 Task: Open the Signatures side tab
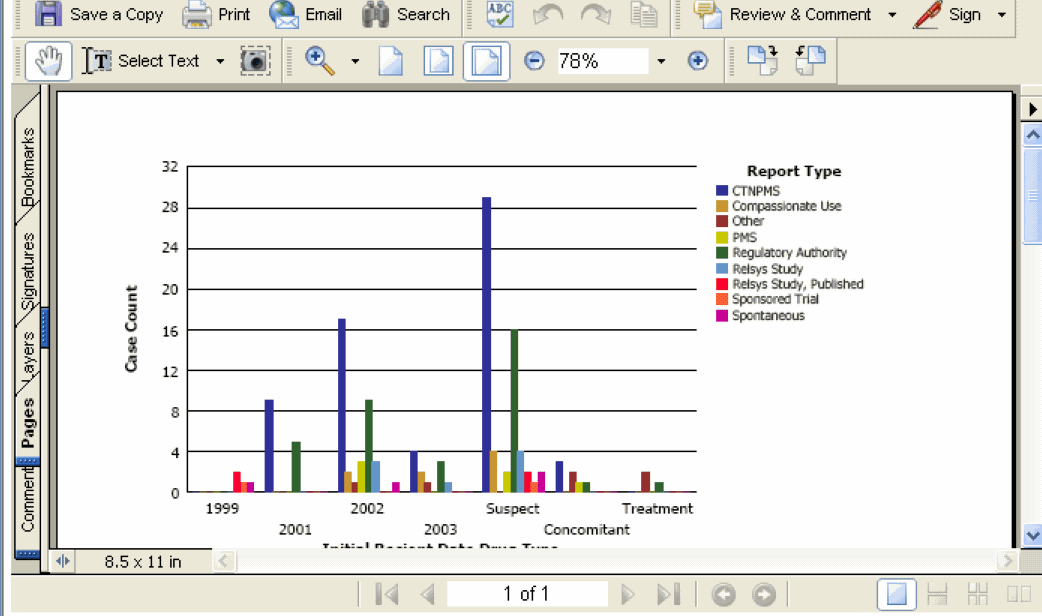click(27, 271)
